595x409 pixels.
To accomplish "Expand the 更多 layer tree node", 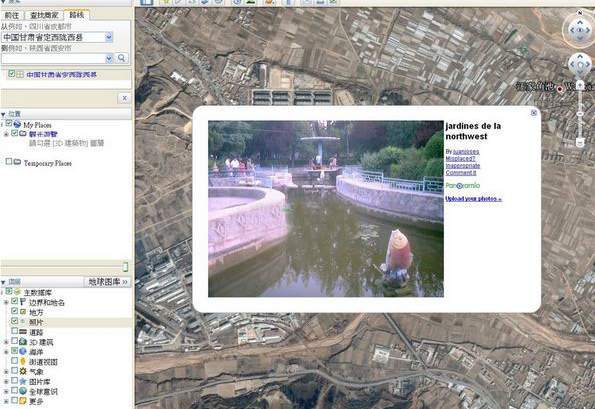I will click(x=6, y=401).
